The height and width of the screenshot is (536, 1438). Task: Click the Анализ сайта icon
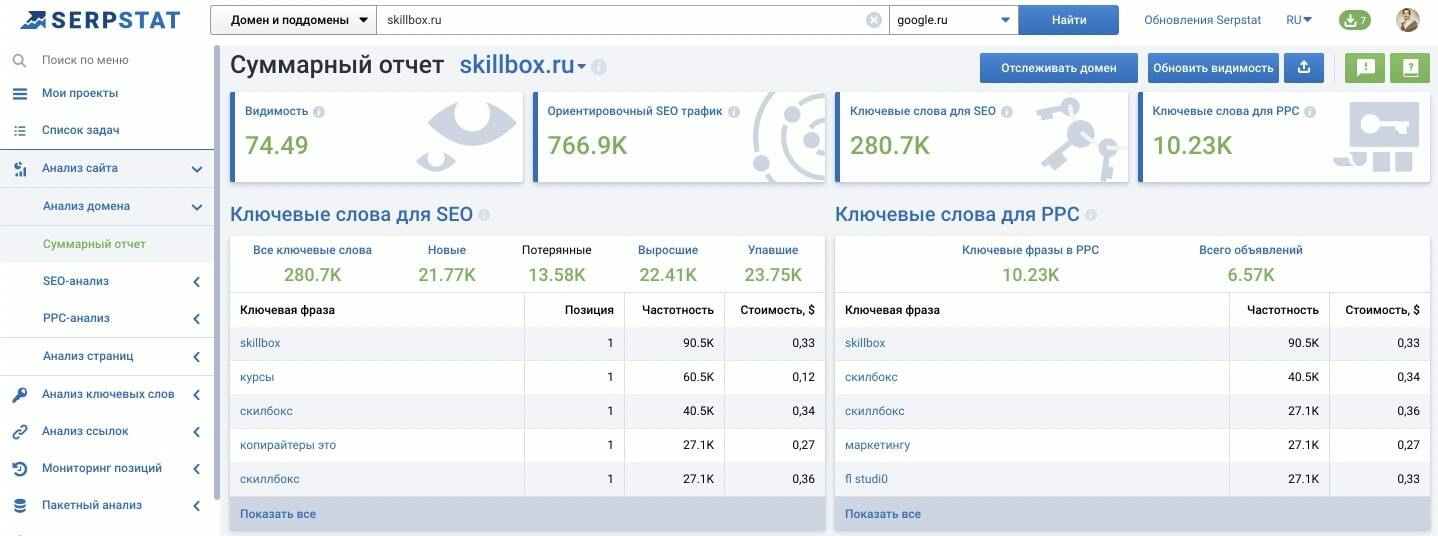tap(19, 169)
